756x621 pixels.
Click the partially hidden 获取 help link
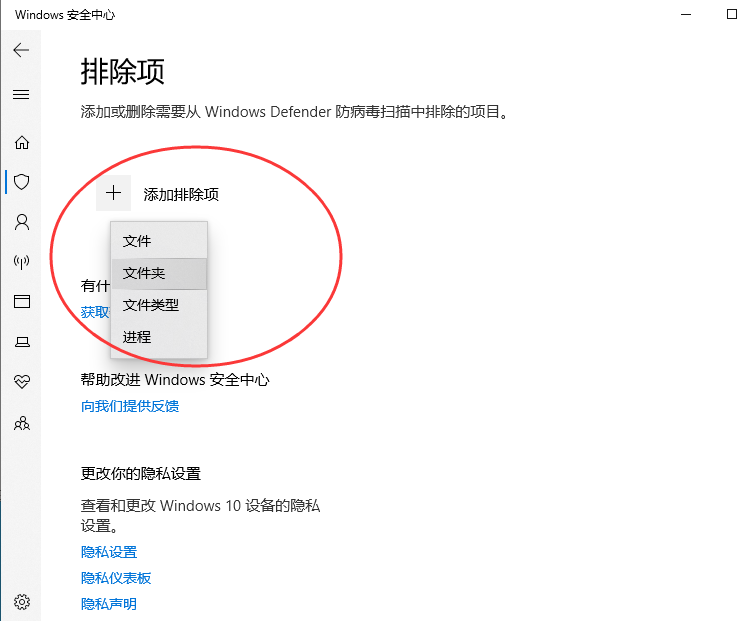[95, 312]
